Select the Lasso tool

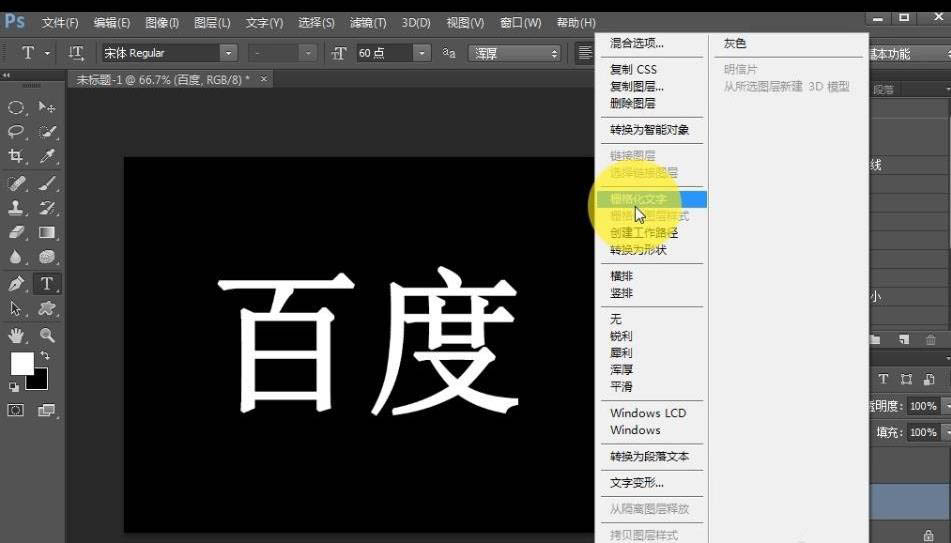[x=16, y=132]
